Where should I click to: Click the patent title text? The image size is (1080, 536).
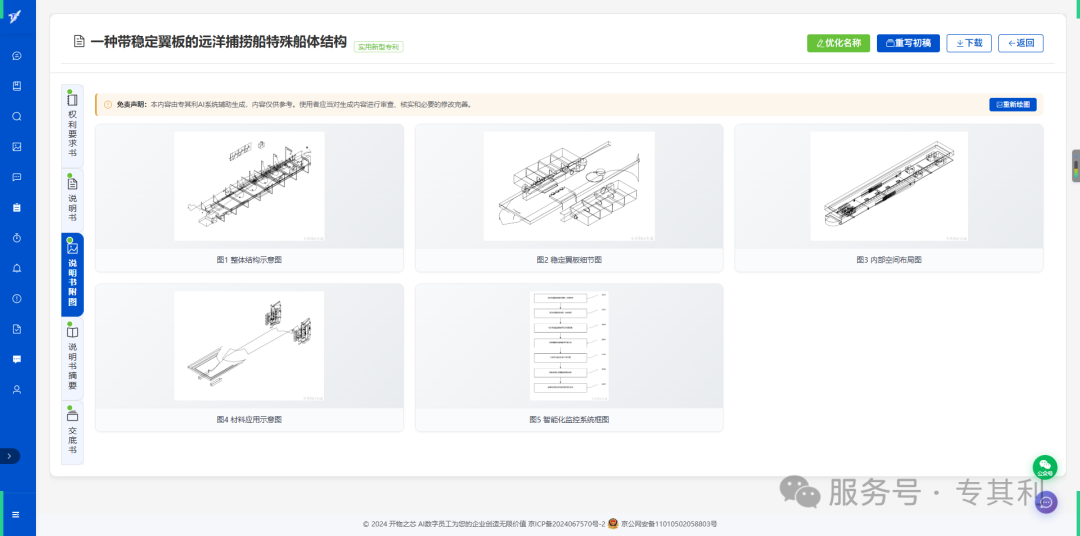[218, 41]
